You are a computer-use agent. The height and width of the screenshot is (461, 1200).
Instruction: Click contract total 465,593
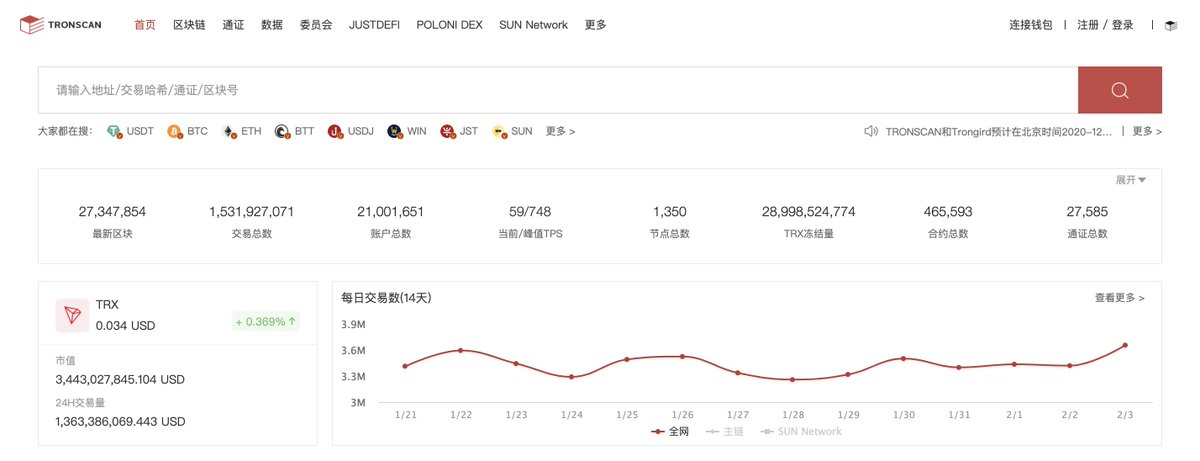coord(948,212)
